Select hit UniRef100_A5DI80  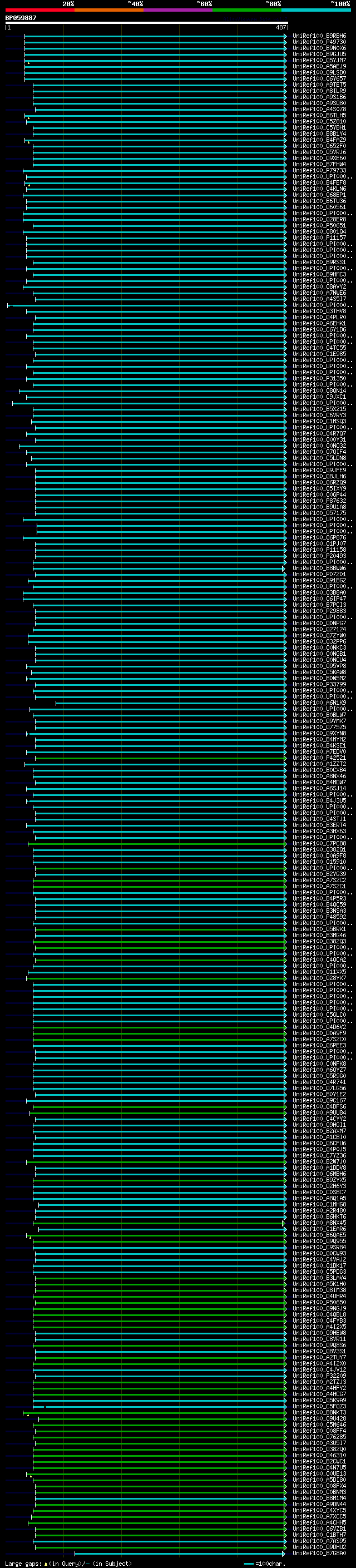(x=319, y=1480)
